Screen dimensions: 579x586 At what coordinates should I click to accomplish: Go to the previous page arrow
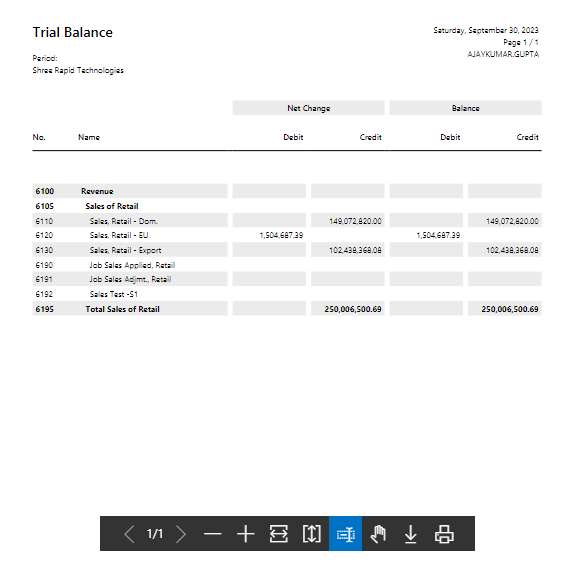tap(129, 534)
